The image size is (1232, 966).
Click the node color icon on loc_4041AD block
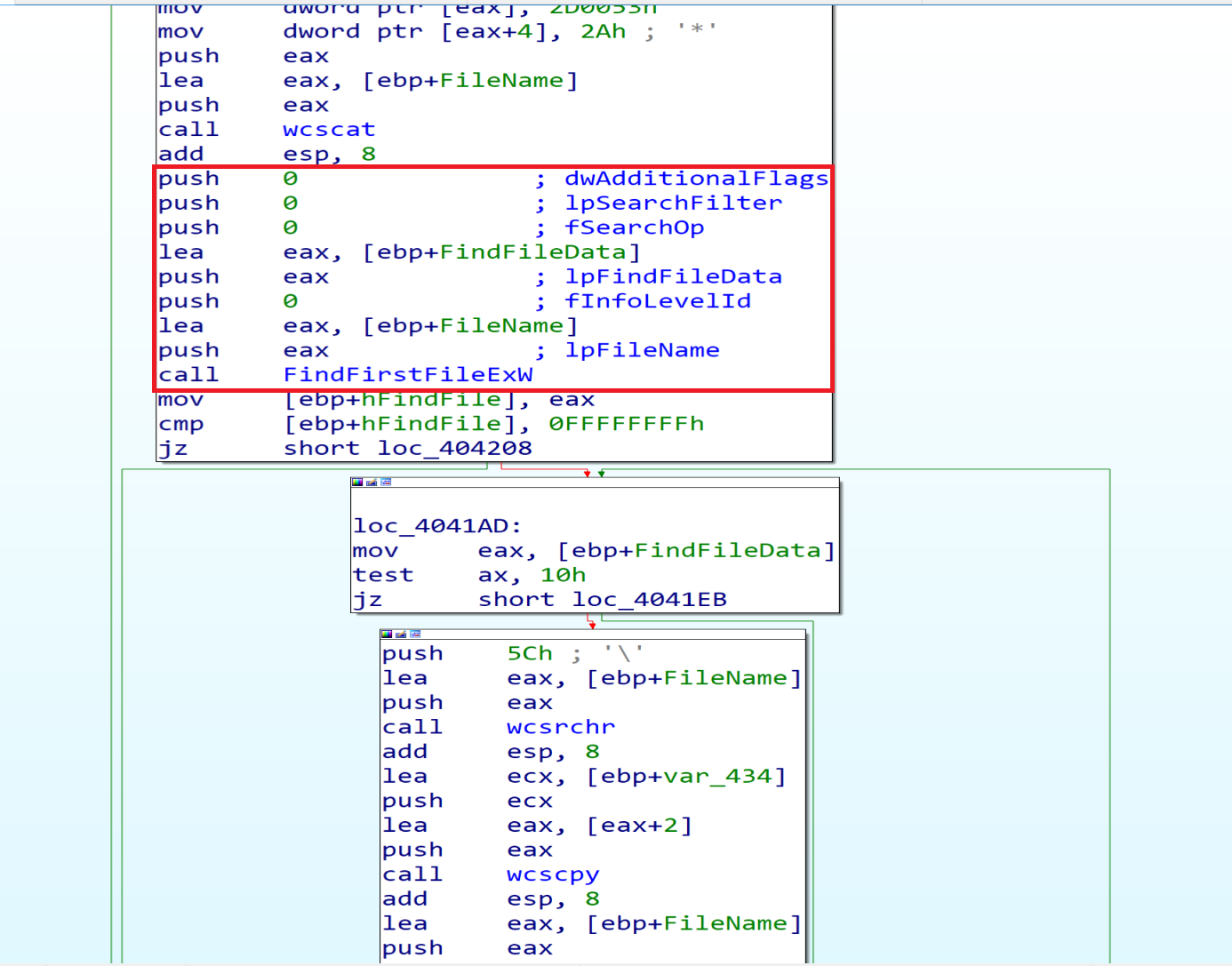357,483
